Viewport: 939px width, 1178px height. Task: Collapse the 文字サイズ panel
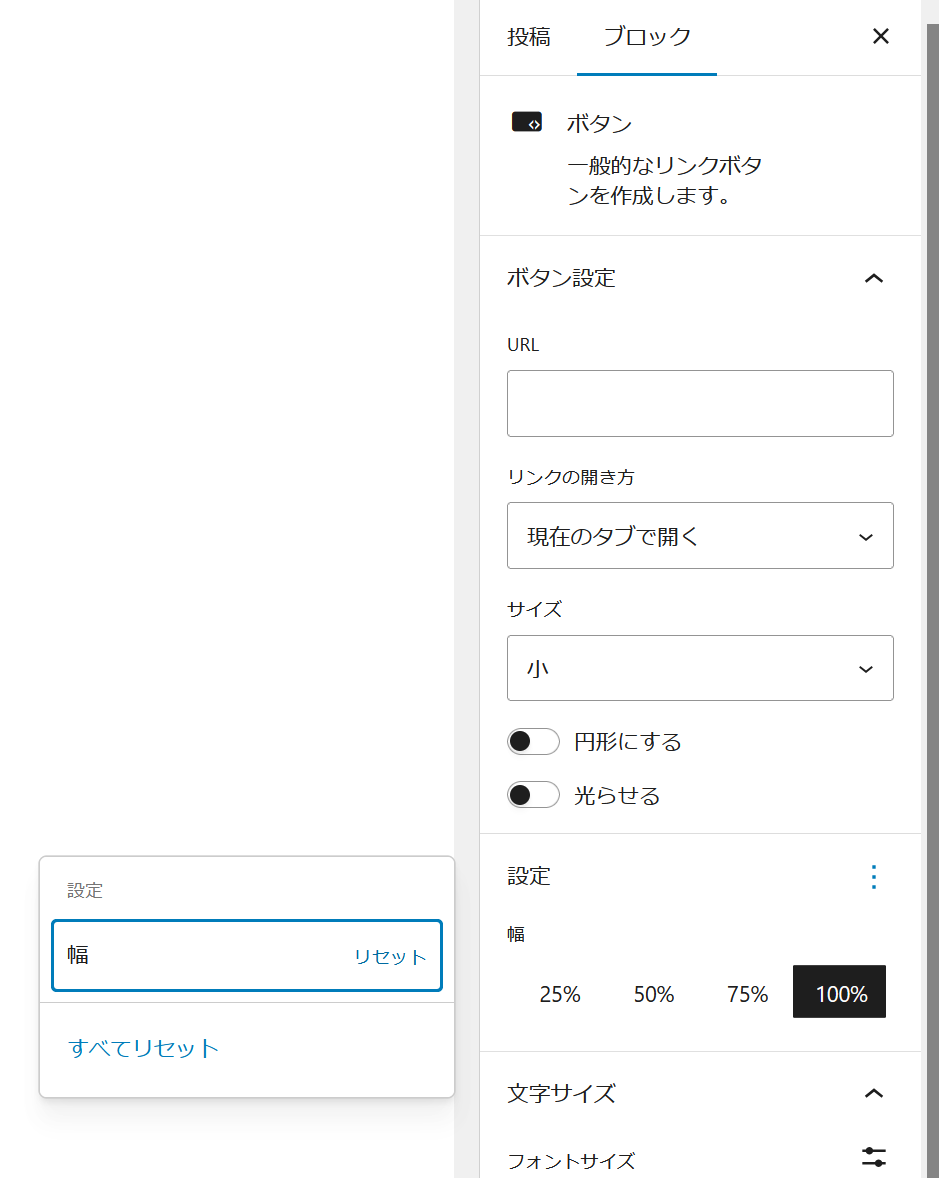point(873,1093)
